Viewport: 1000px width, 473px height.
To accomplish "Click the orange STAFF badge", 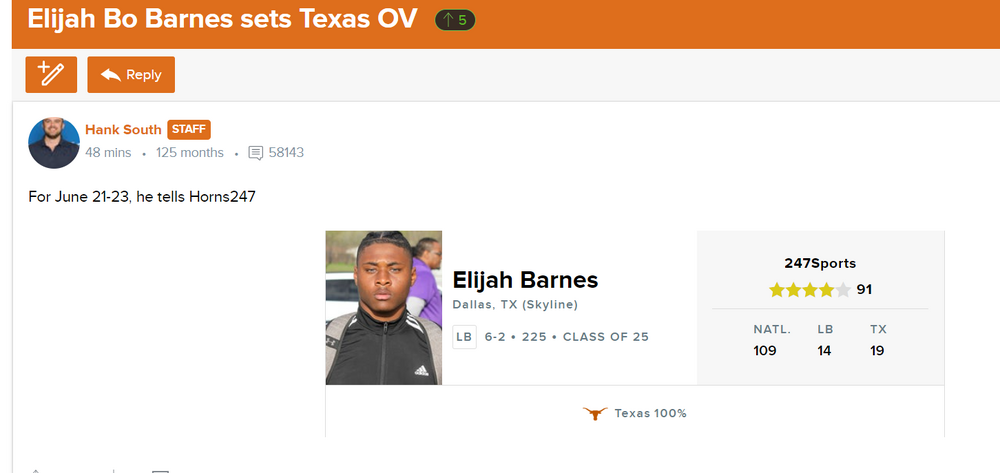I will (189, 130).
